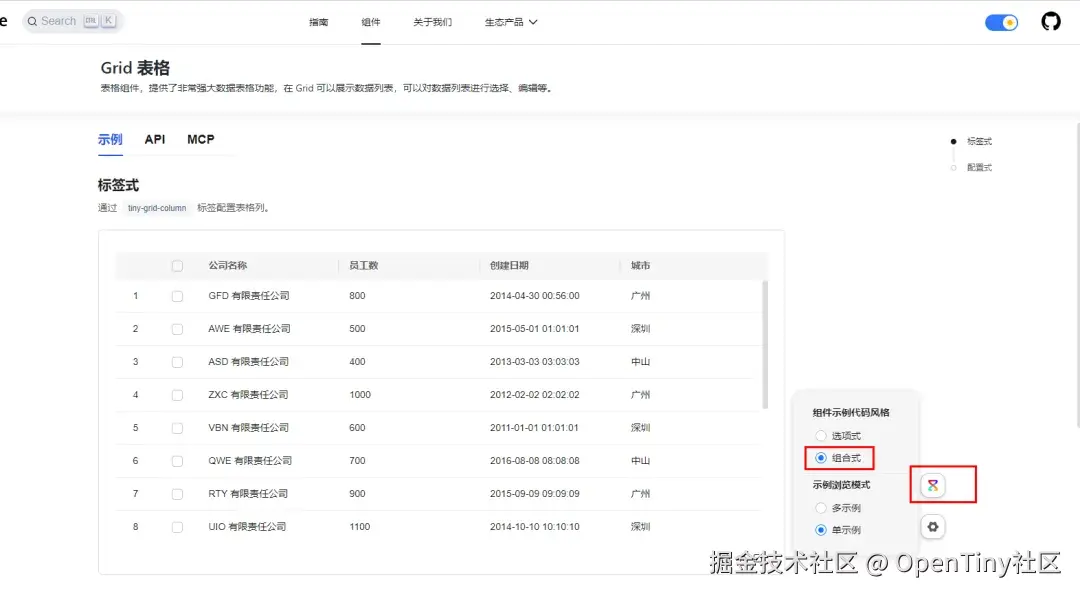Click the GFD 有限责任公司 cell
1080x596 pixels.
pos(249,296)
